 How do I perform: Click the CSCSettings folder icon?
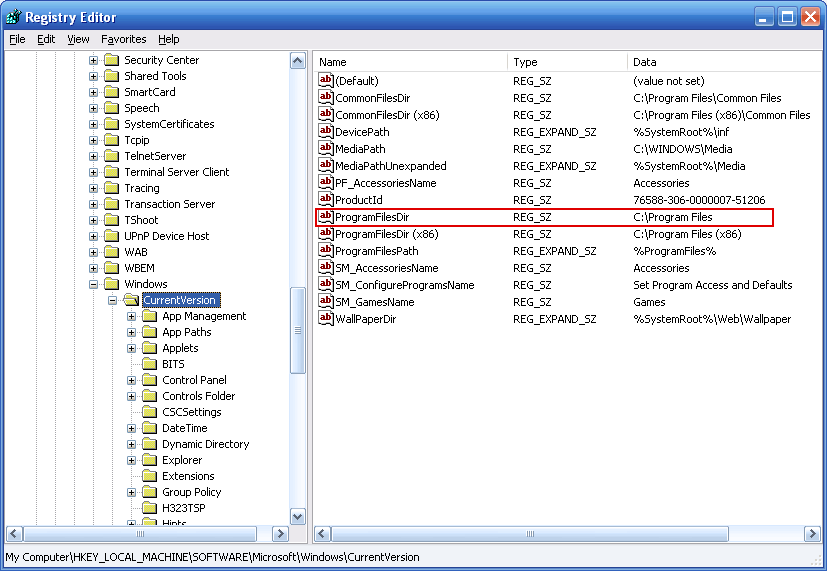150,412
